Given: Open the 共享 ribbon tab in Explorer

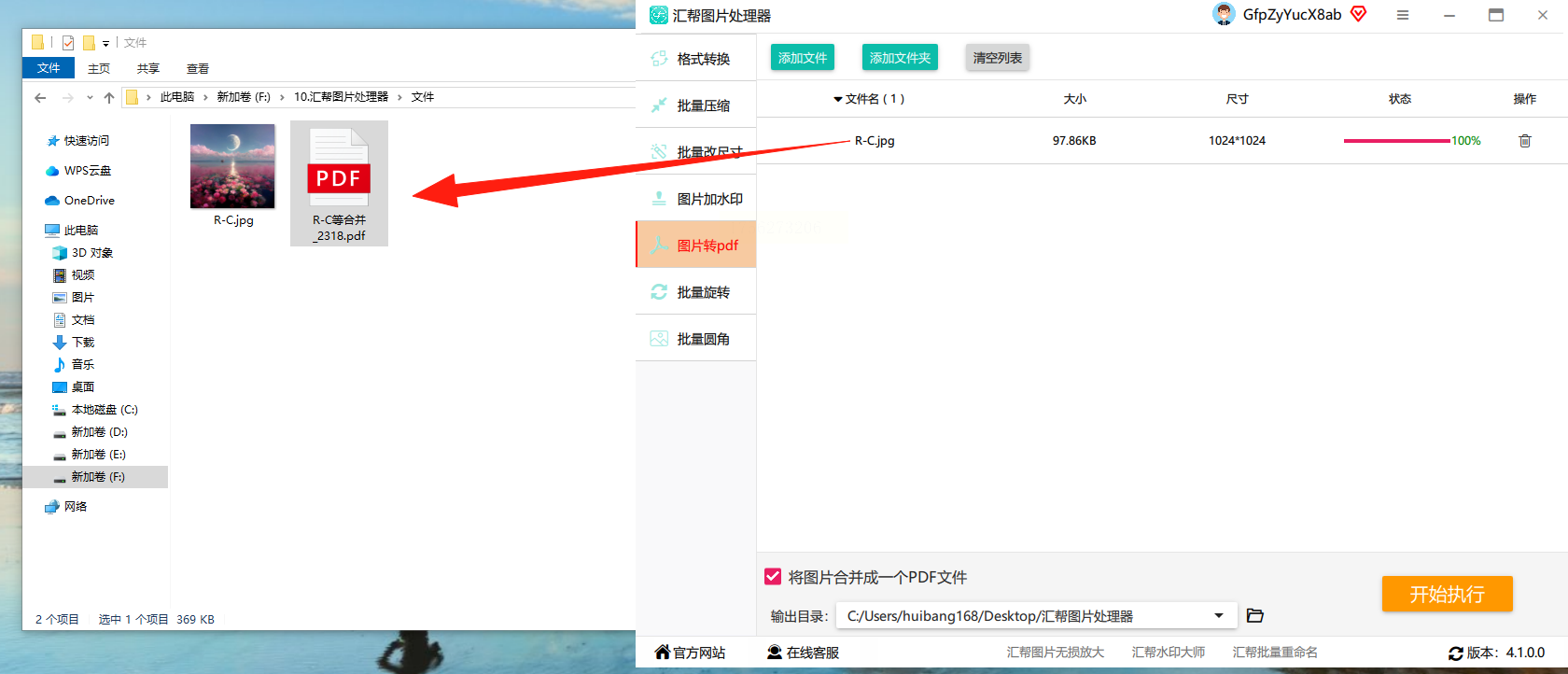Looking at the screenshot, I should [148, 69].
